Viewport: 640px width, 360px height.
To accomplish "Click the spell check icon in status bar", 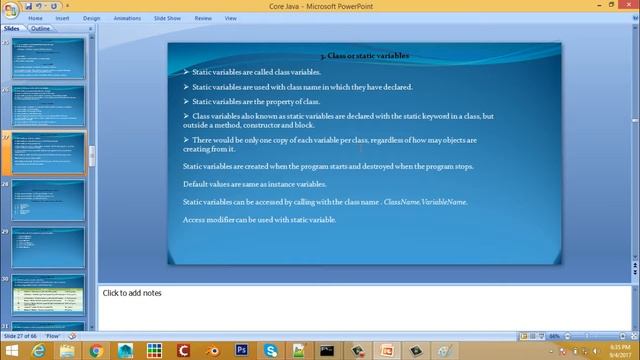I will pos(72,336).
